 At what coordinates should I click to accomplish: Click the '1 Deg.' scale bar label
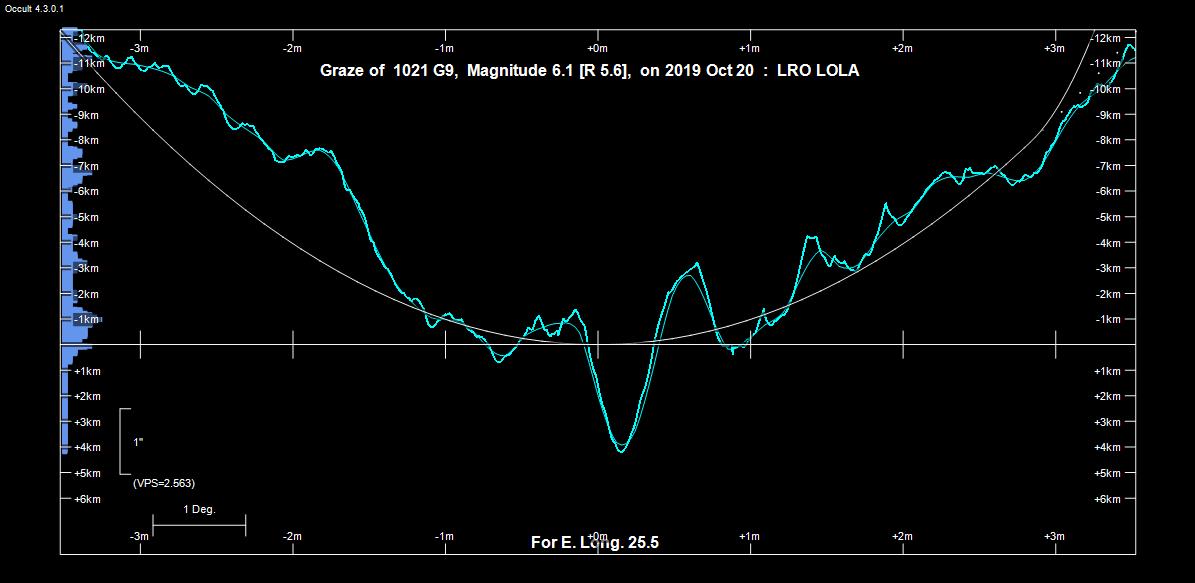click(x=199, y=509)
